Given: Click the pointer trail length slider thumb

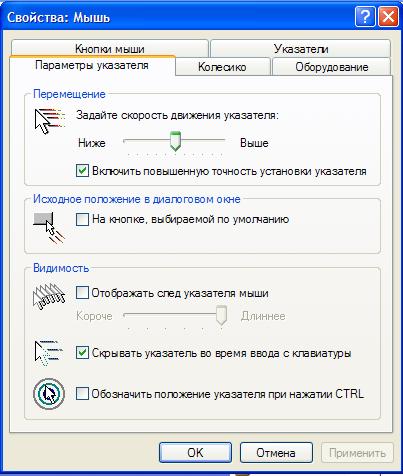Looking at the screenshot, I should tap(221, 315).
